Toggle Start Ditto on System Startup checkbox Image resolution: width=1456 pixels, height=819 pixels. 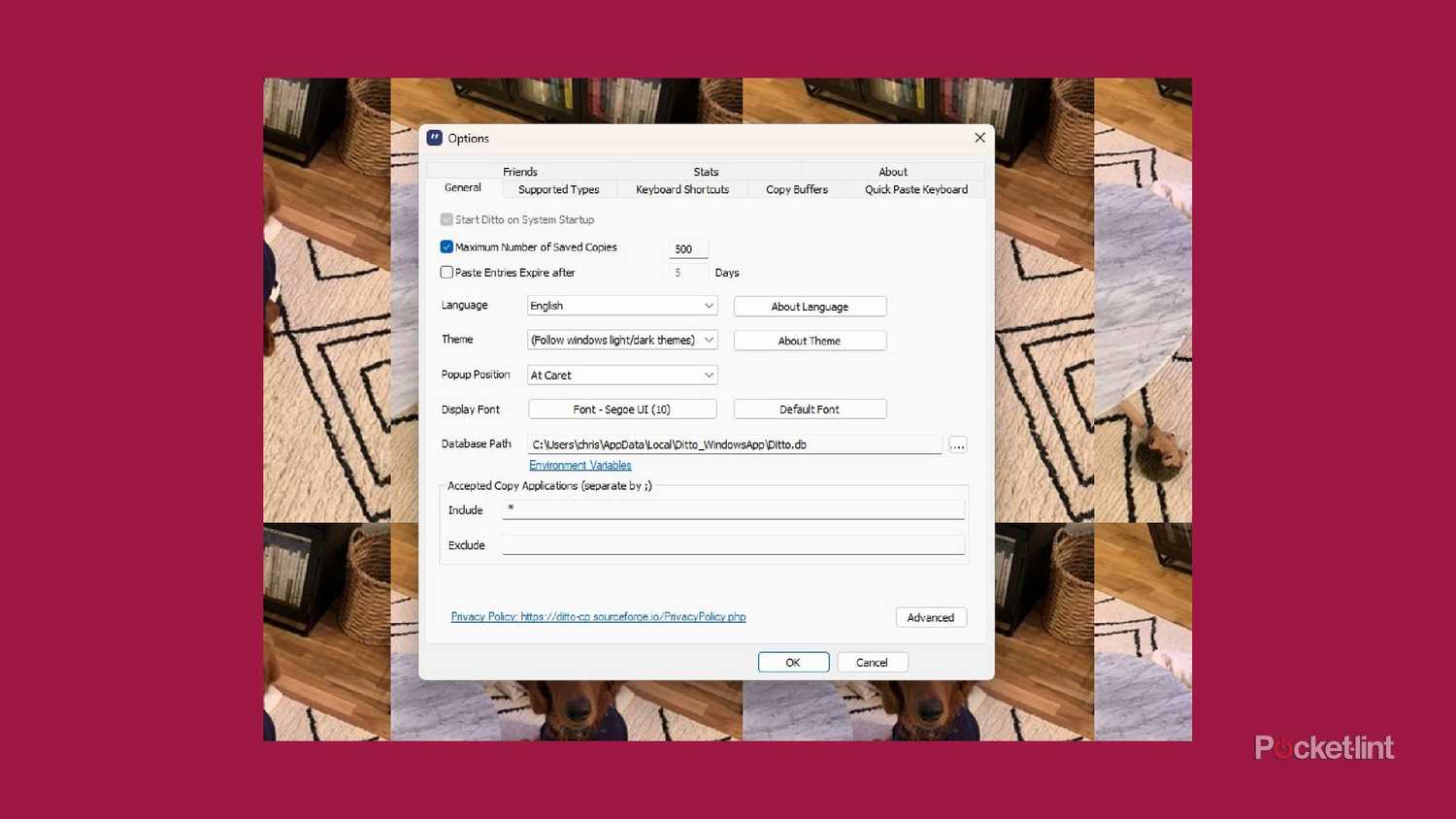[447, 220]
